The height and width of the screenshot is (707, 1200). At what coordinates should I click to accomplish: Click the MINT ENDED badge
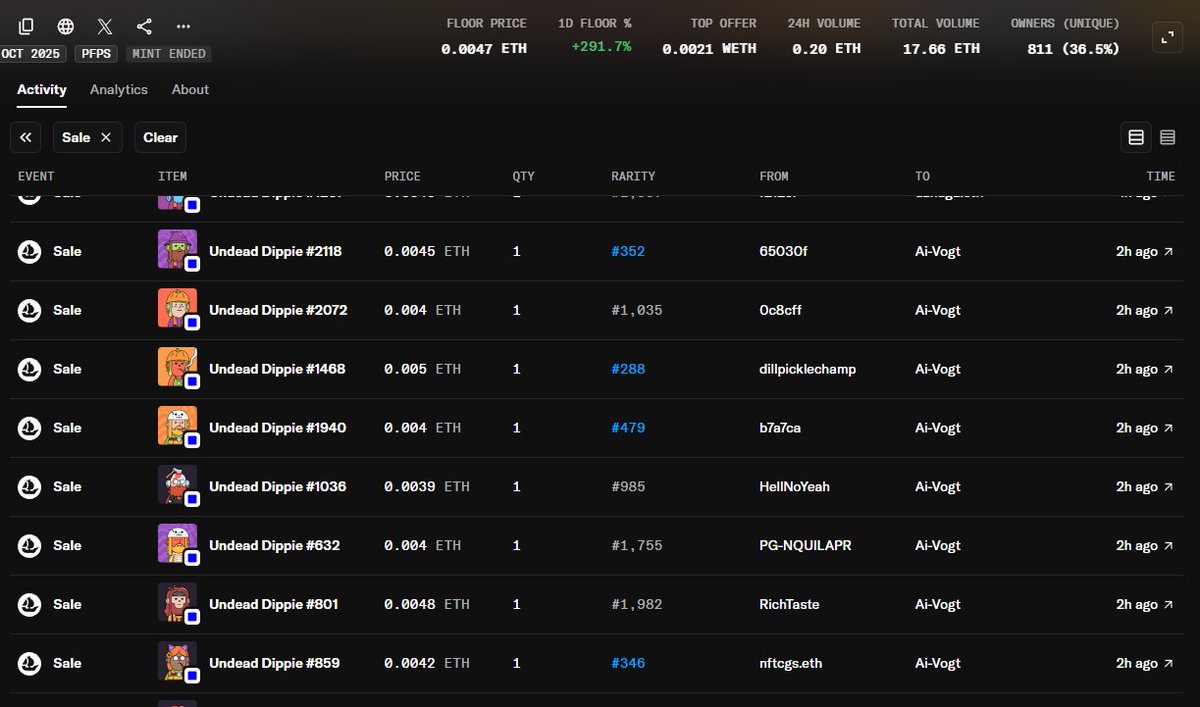168,54
